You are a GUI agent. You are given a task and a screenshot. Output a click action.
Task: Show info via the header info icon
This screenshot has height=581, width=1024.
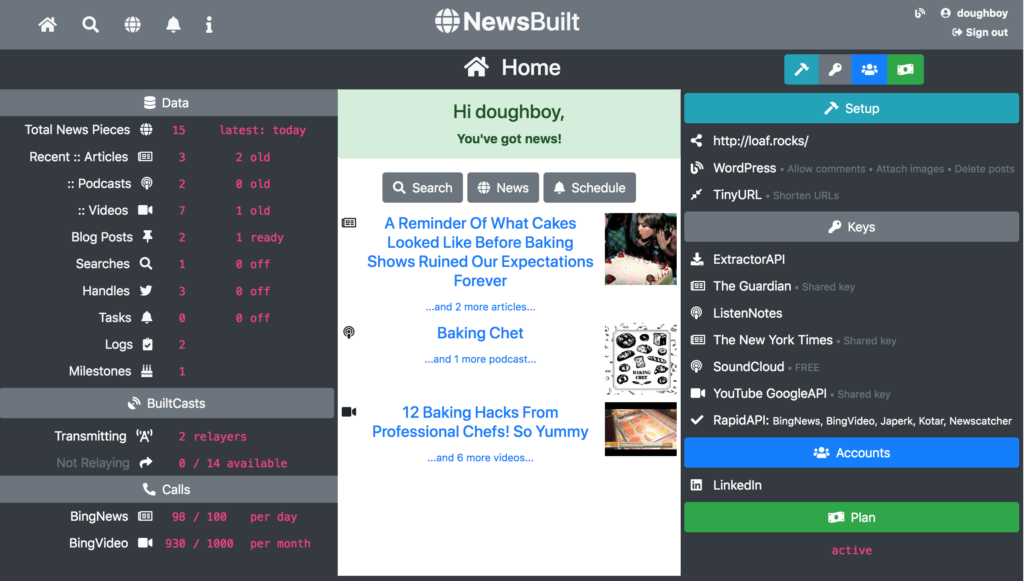(209, 25)
